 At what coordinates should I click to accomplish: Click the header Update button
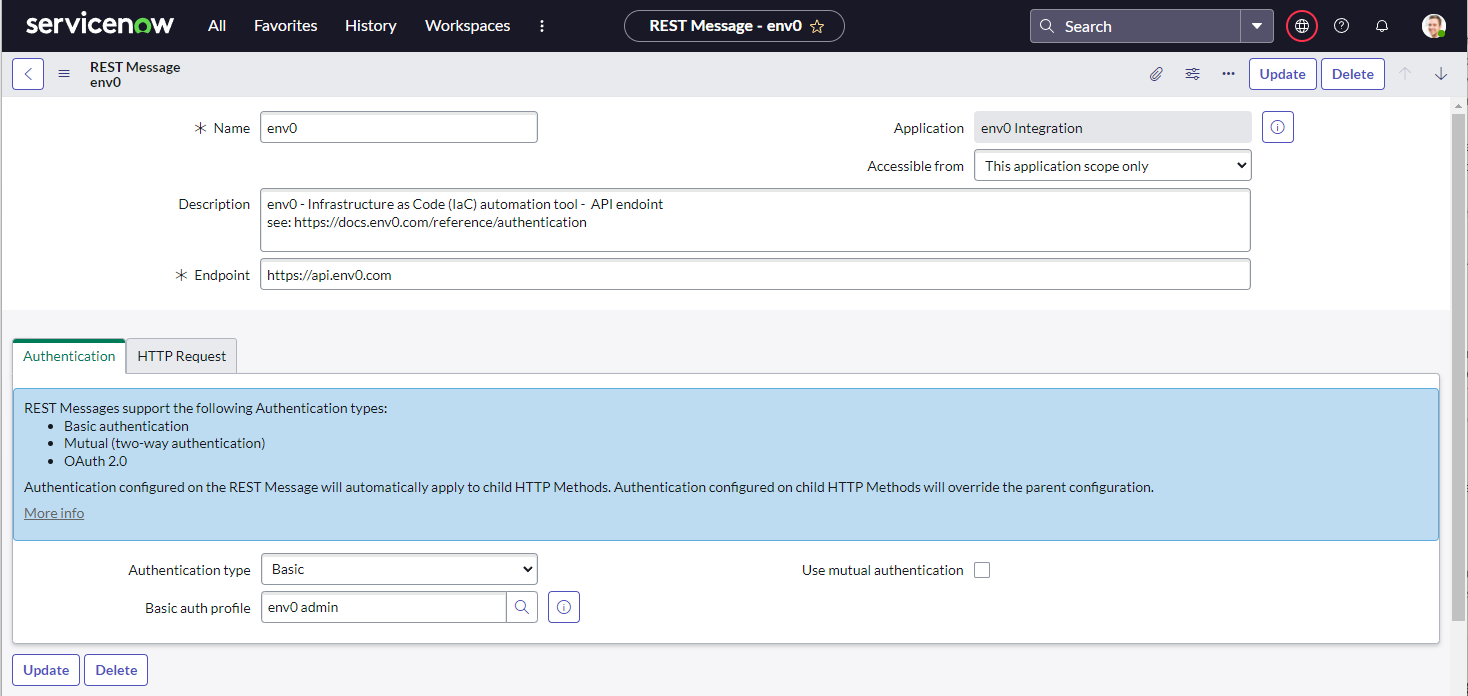tap(1282, 74)
